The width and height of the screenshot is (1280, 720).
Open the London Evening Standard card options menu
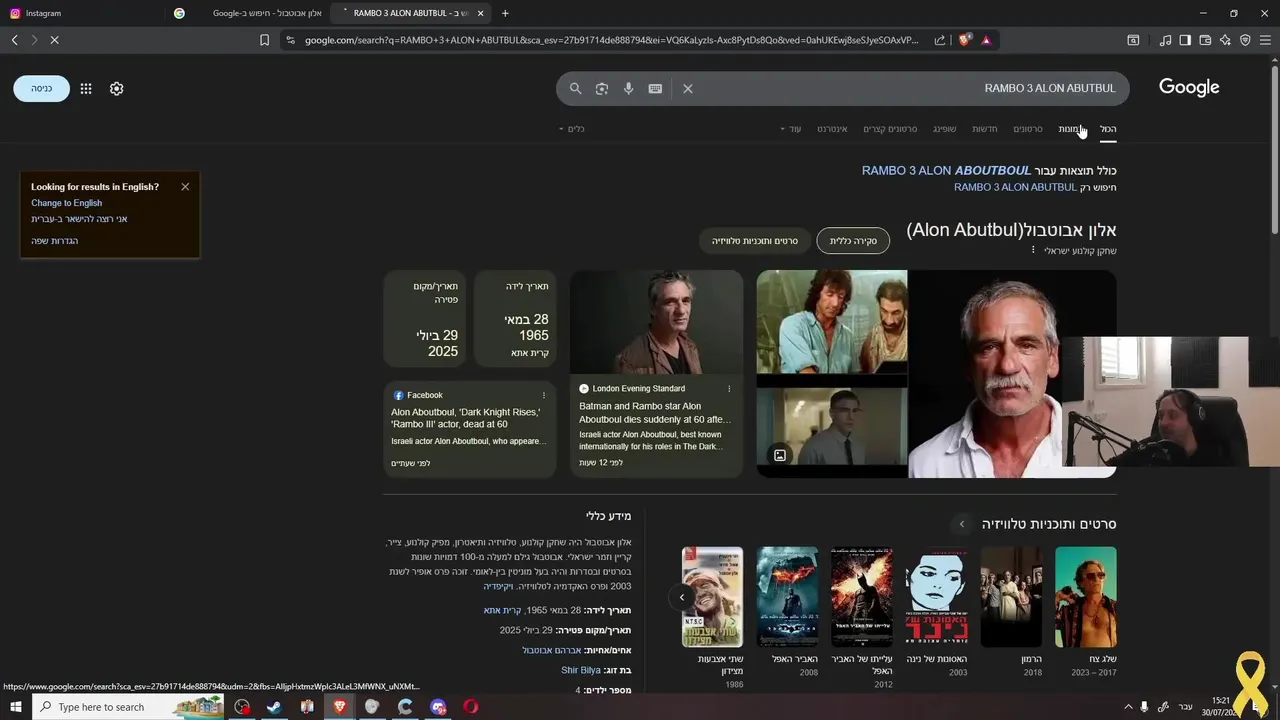[729, 389]
